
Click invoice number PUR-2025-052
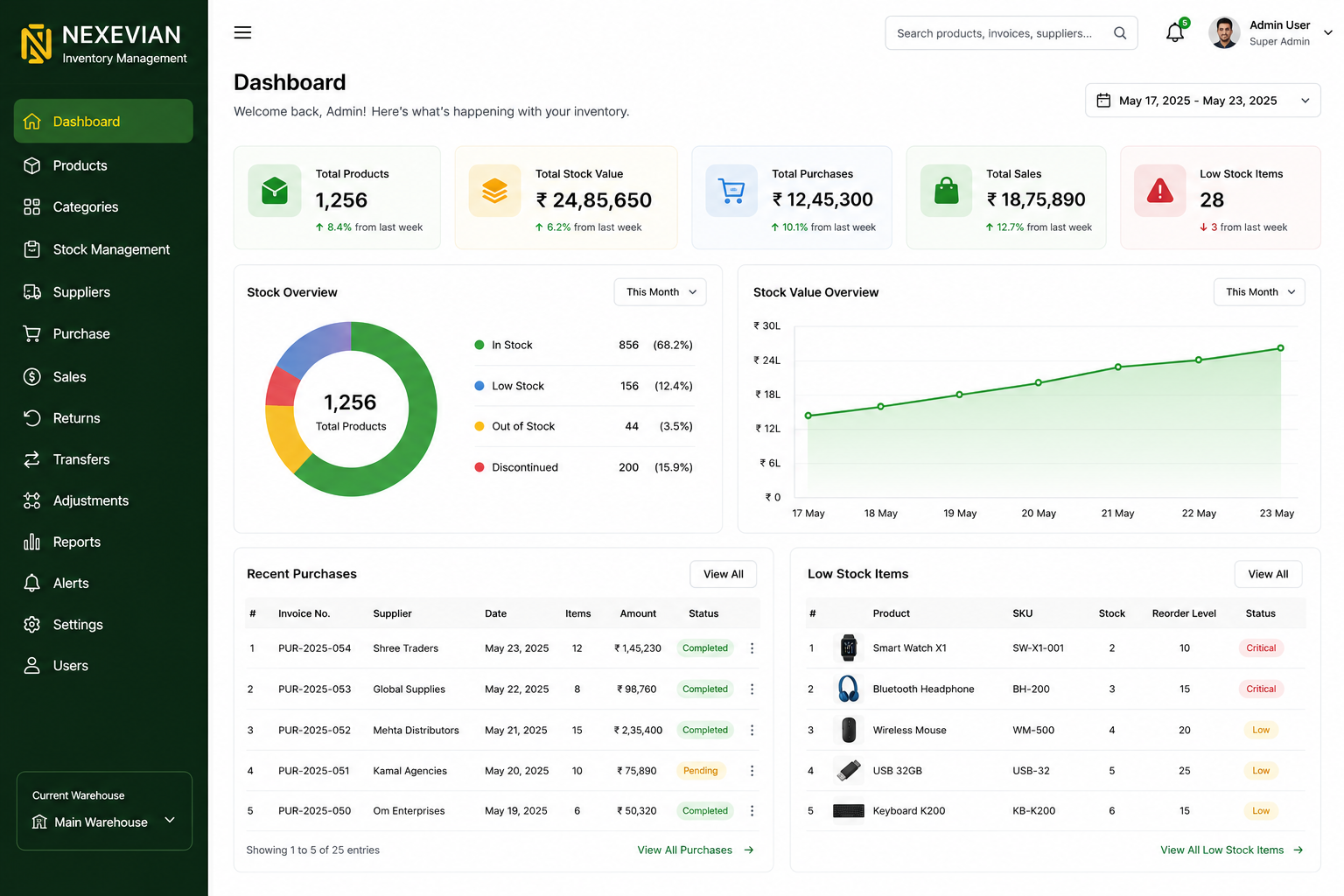click(314, 730)
